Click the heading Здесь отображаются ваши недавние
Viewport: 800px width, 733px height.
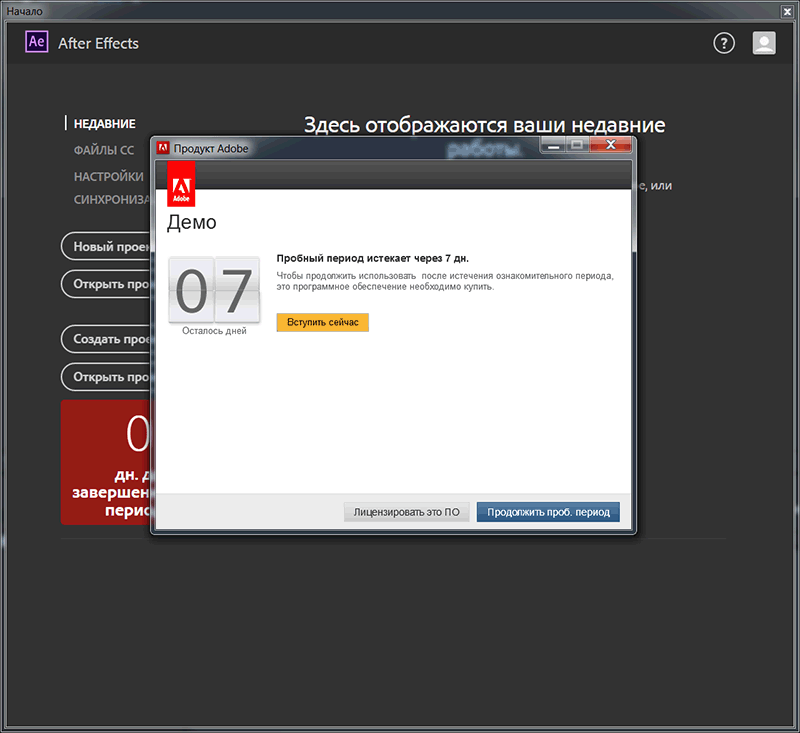(x=485, y=125)
